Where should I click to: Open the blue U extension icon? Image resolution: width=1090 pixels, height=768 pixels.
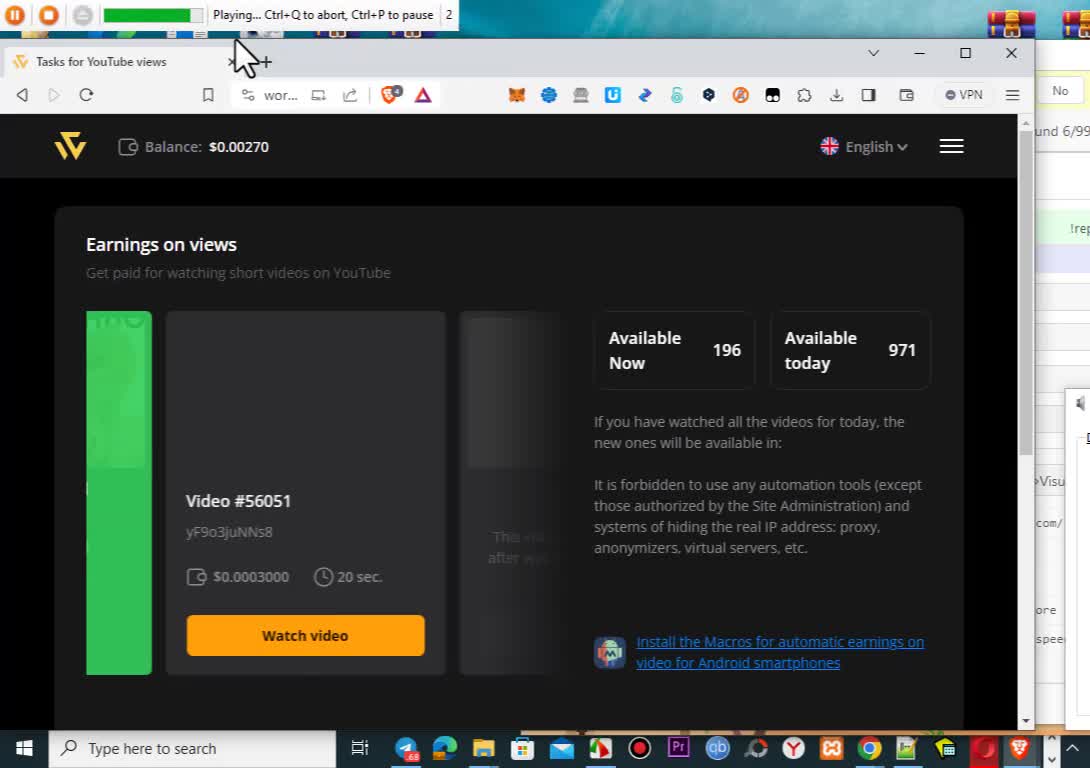click(612, 95)
